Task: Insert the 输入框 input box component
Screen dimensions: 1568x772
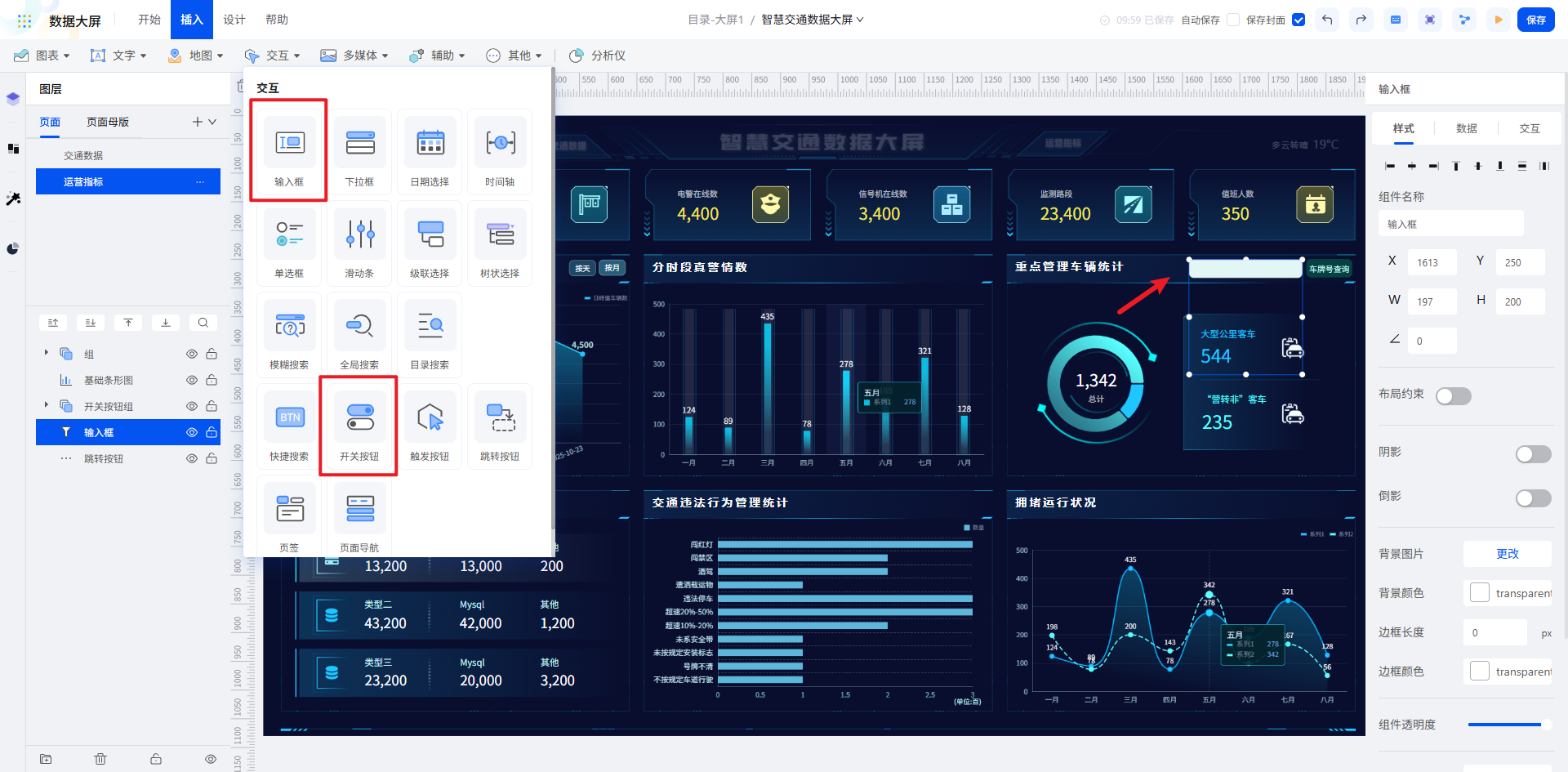Action: 289,151
